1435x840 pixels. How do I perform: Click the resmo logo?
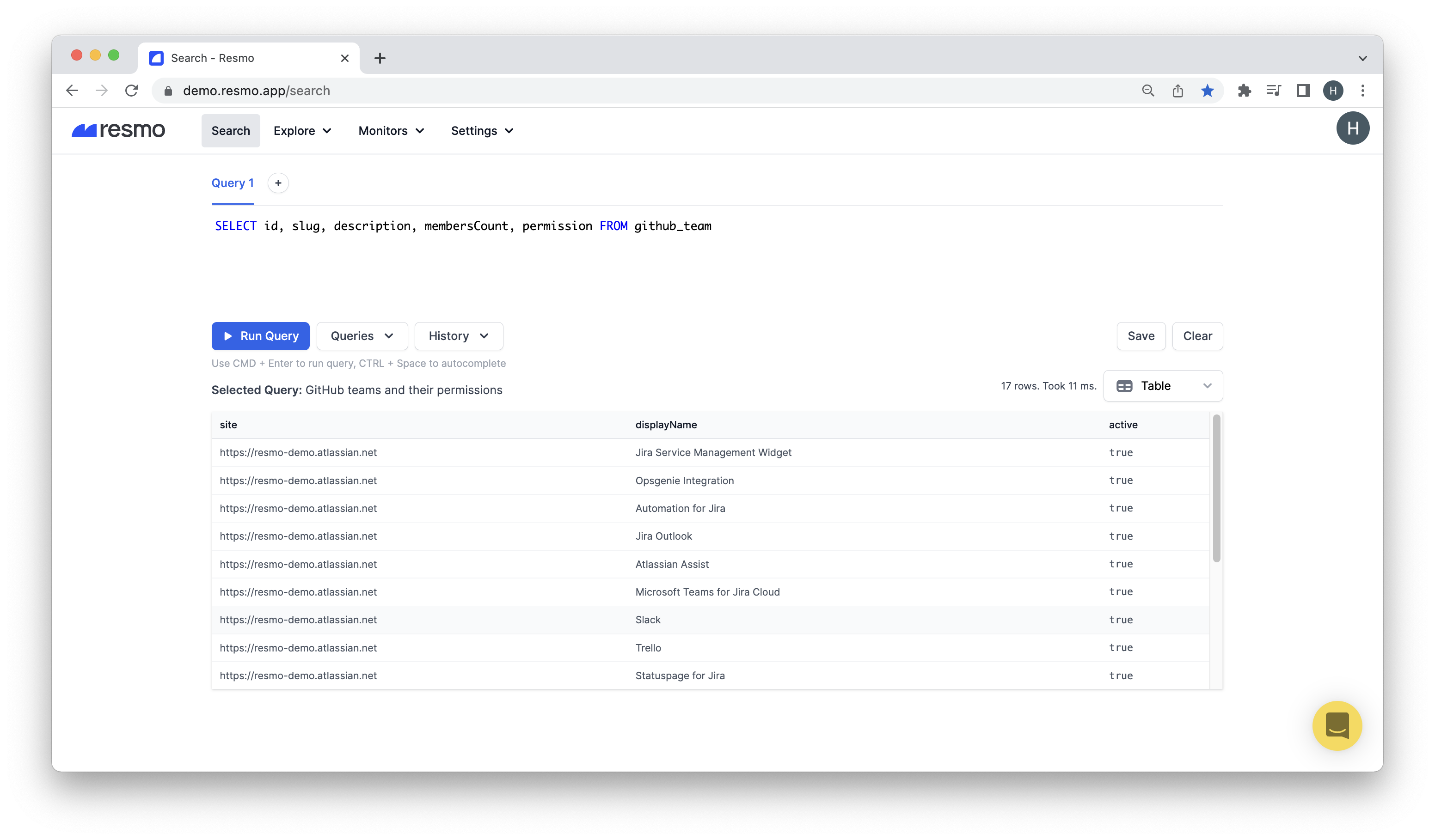pyautogui.click(x=118, y=130)
